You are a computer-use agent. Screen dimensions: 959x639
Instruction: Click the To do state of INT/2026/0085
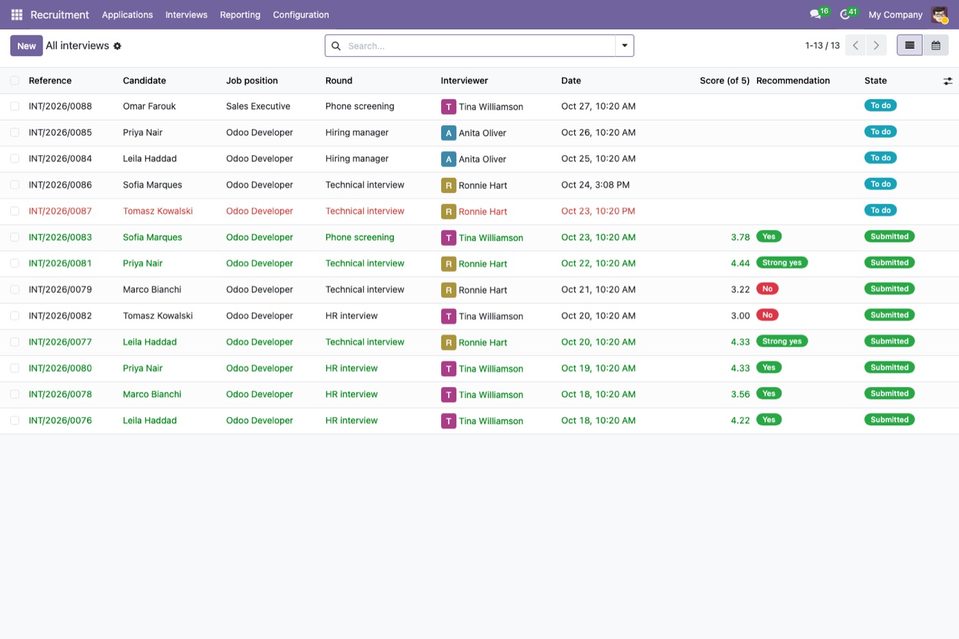click(880, 132)
